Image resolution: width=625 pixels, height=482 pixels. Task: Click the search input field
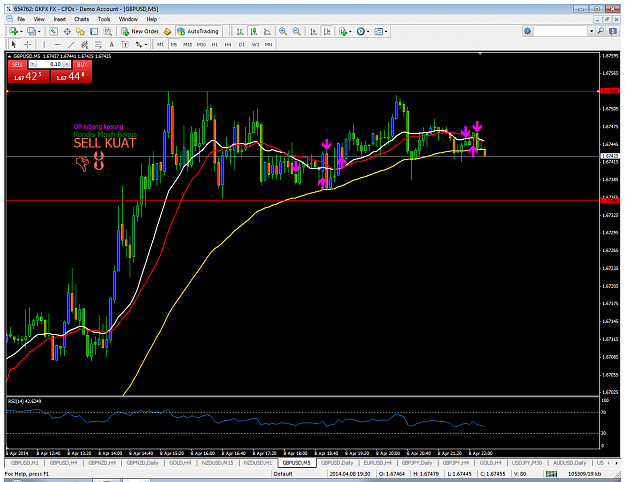click(x=560, y=31)
